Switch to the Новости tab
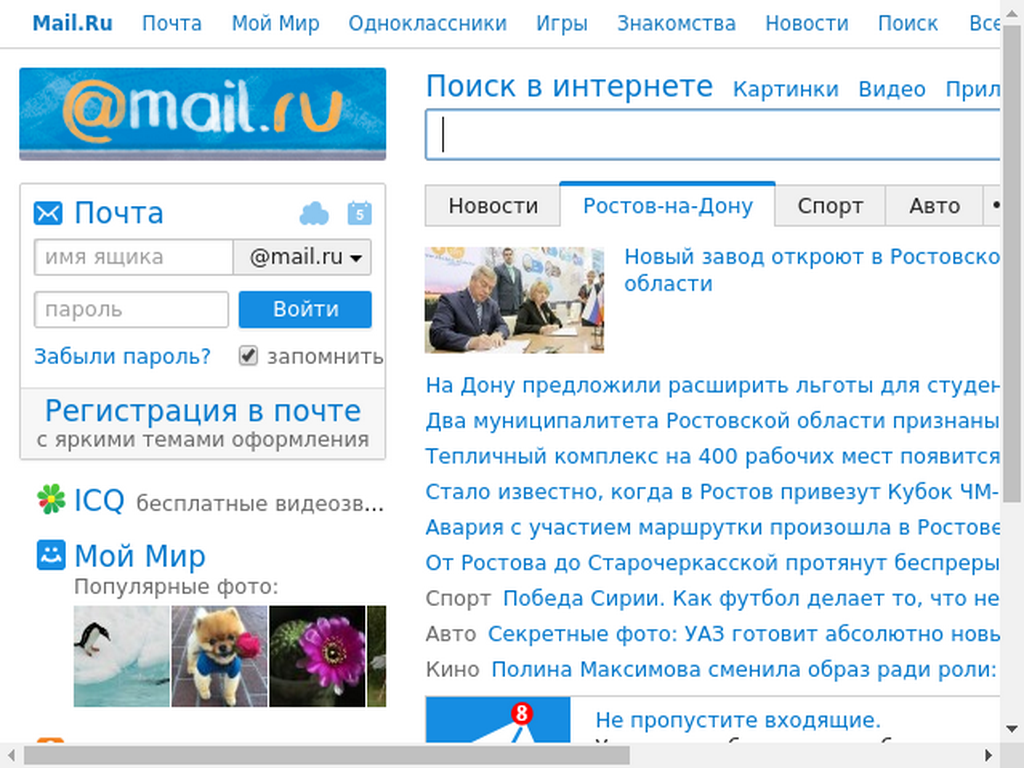The width and height of the screenshot is (1024, 768). (493, 206)
